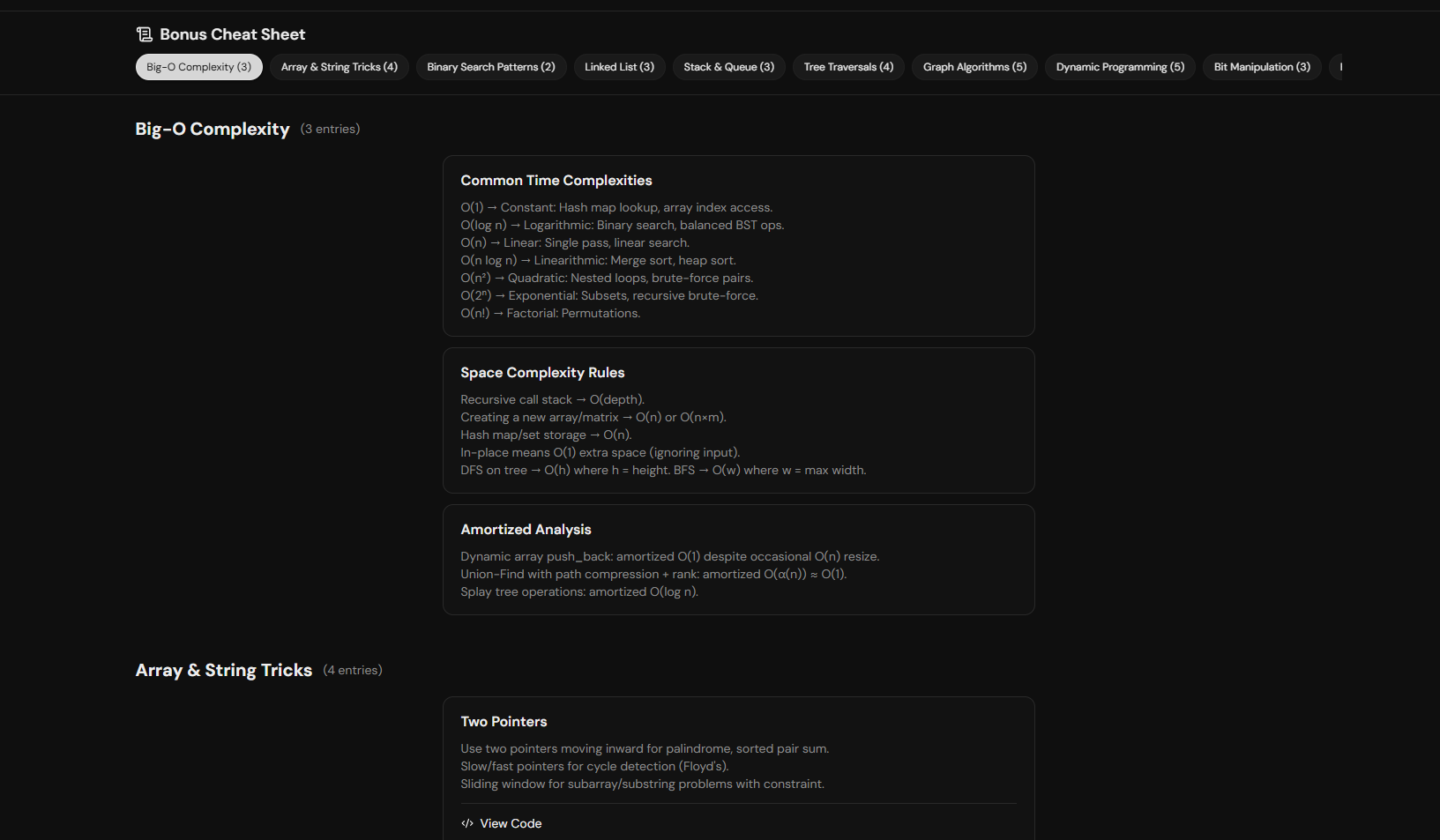Click the 'Union-Find with path compression' line
Viewport: 1440px width, 840px height.
(653, 575)
